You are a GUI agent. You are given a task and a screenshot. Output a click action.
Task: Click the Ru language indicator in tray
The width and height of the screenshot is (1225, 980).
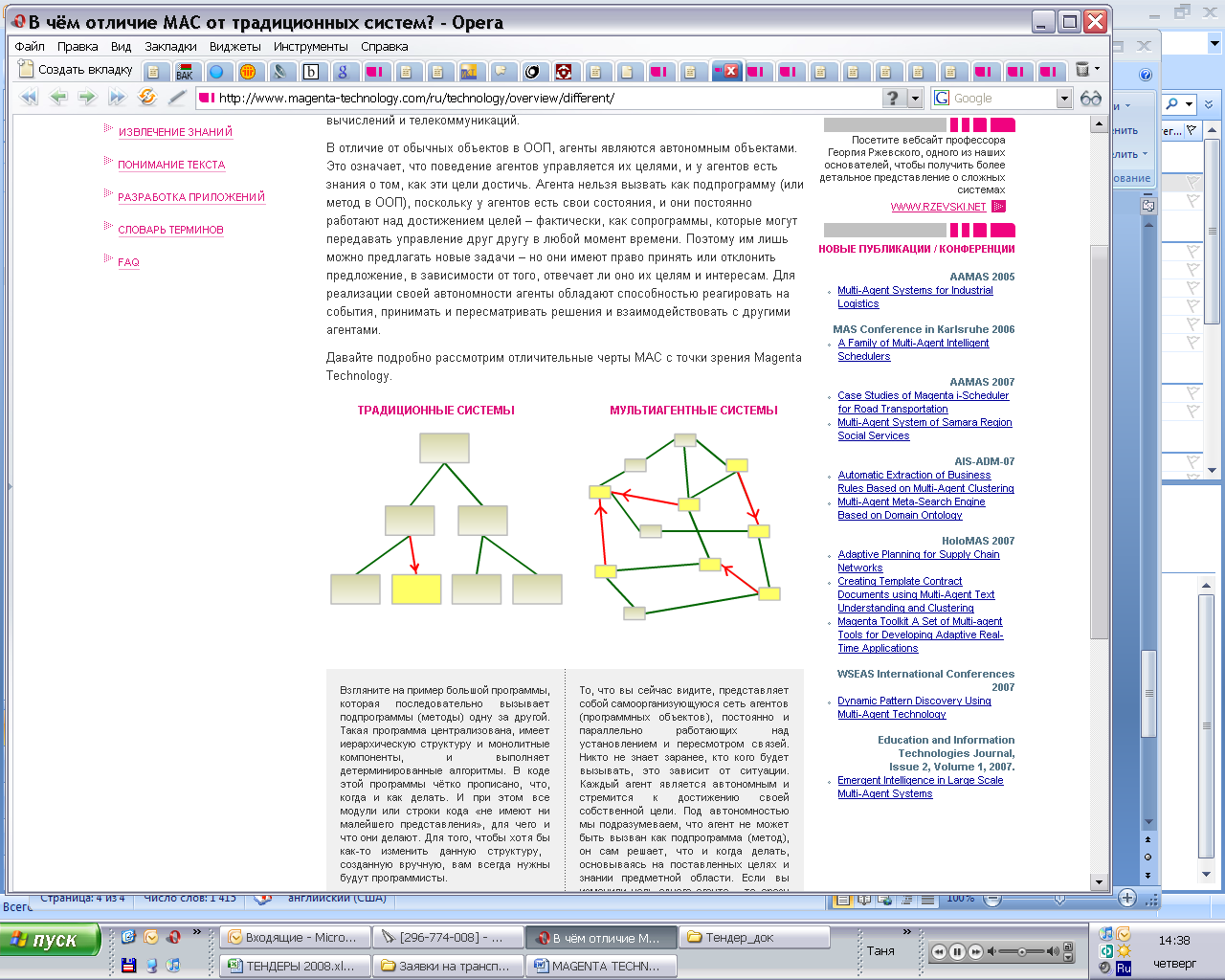1124,968
